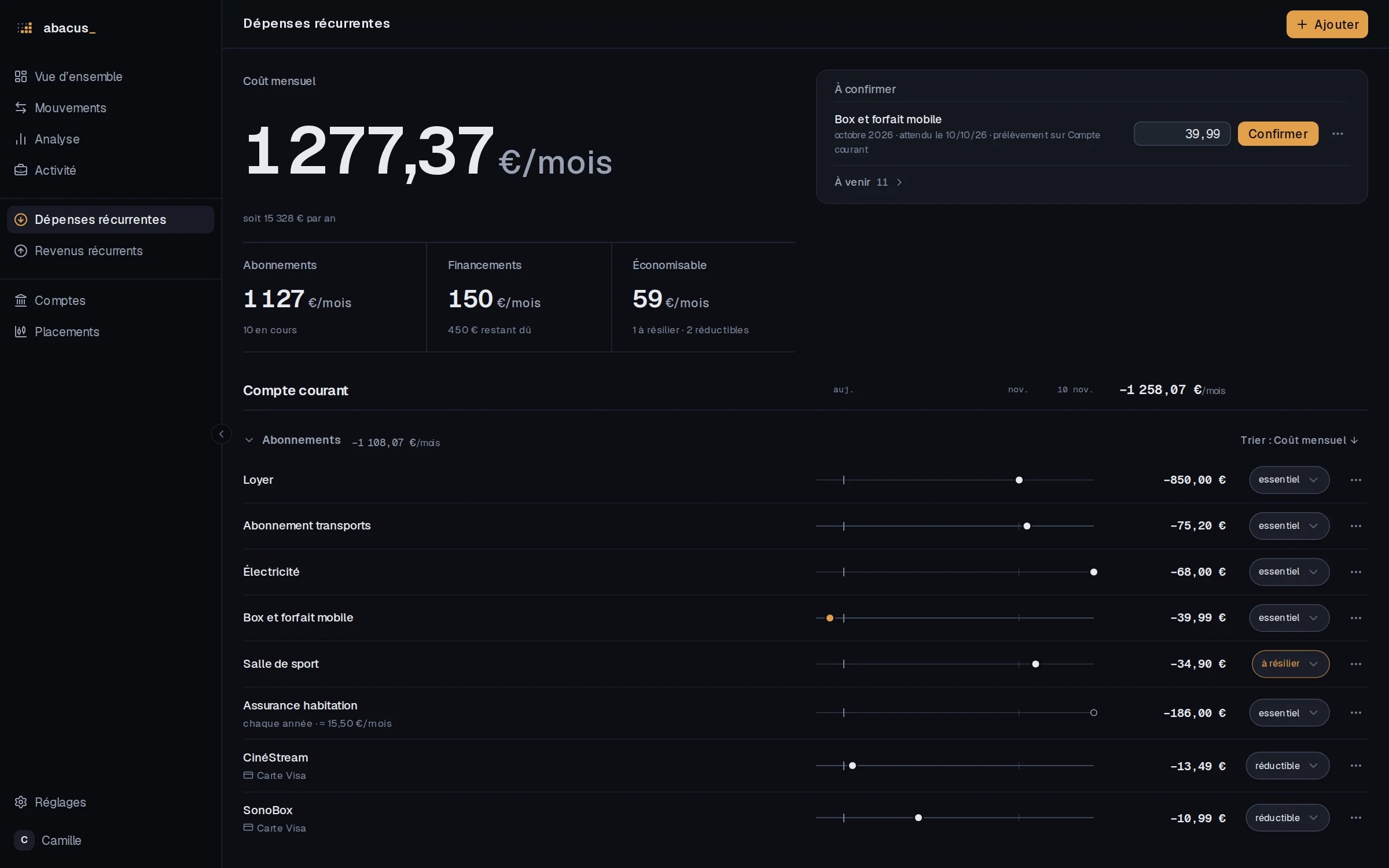The height and width of the screenshot is (868, 1389).
Task: Collapse the Abonnements group
Action: [x=249, y=440]
